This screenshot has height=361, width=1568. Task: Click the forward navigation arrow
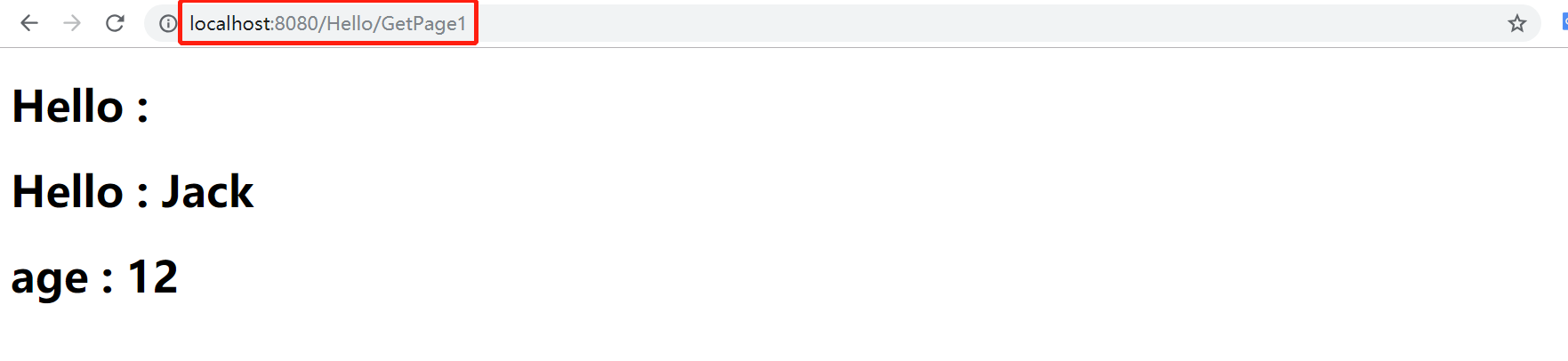pos(72,23)
